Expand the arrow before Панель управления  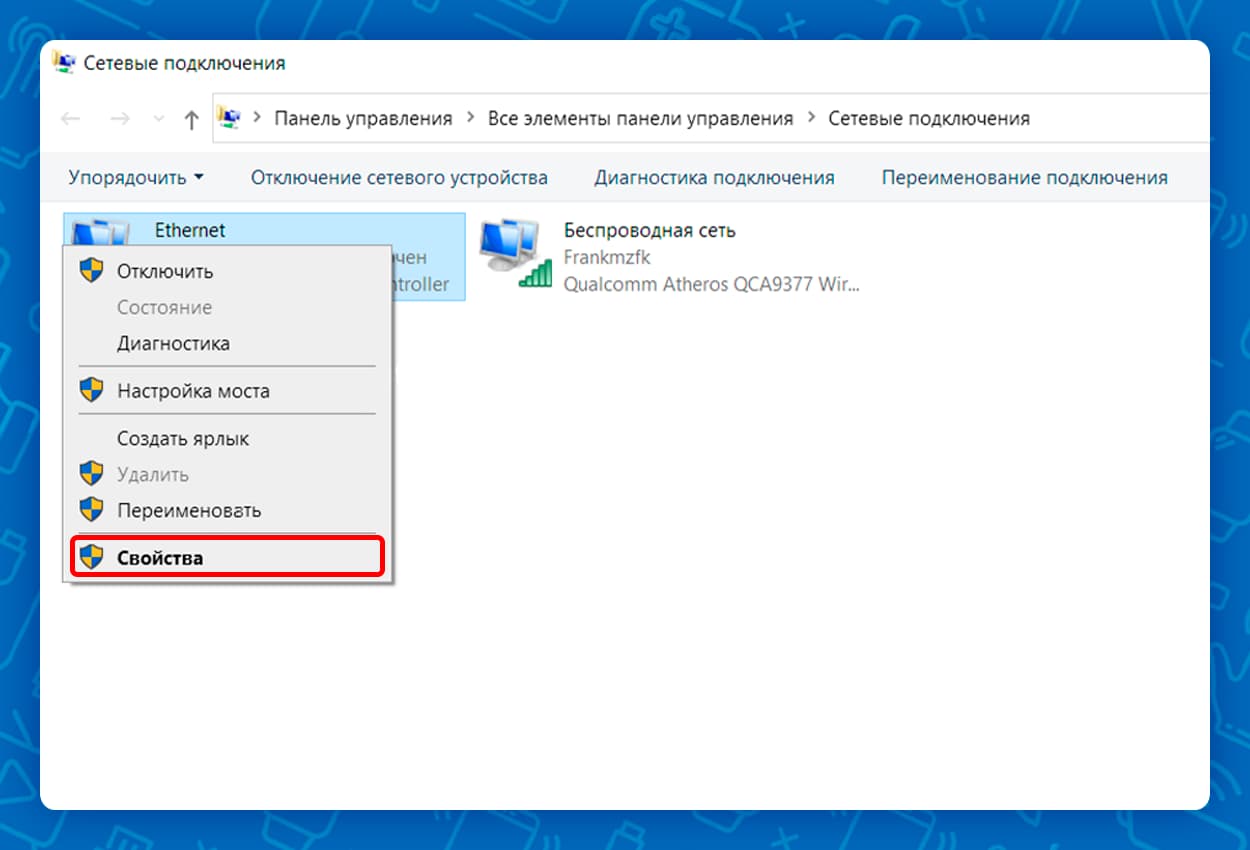point(257,118)
